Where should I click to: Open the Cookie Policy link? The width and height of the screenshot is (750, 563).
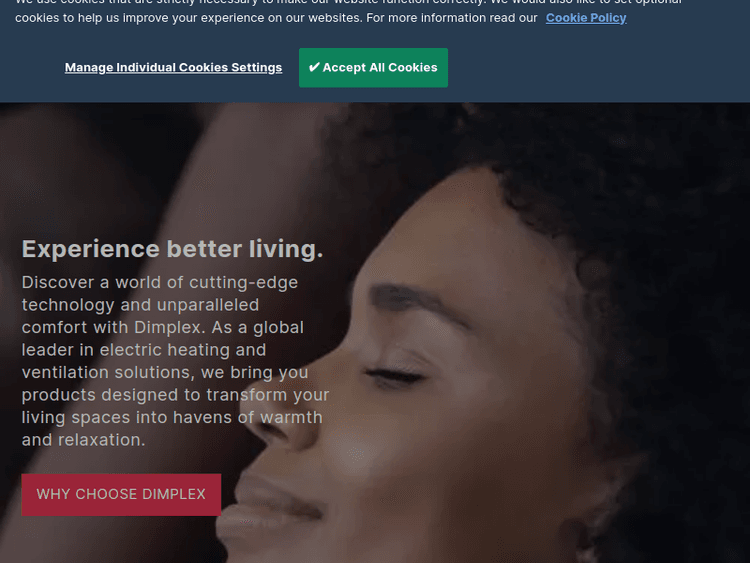tap(586, 18)
